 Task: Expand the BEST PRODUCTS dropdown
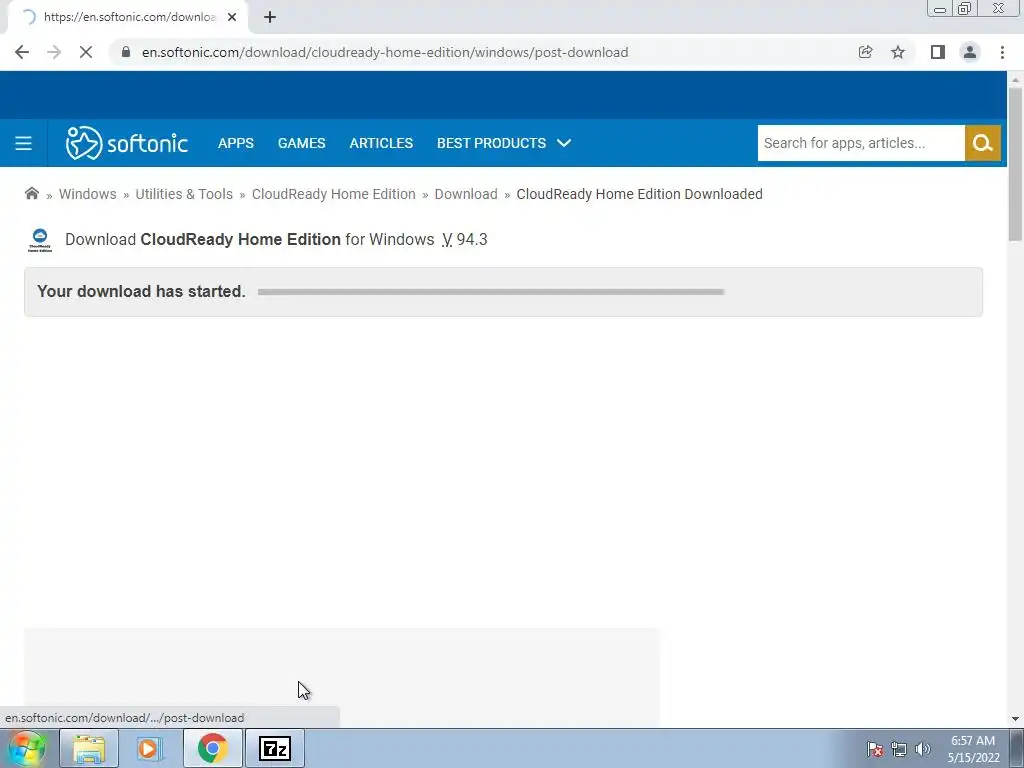[504, 143]
